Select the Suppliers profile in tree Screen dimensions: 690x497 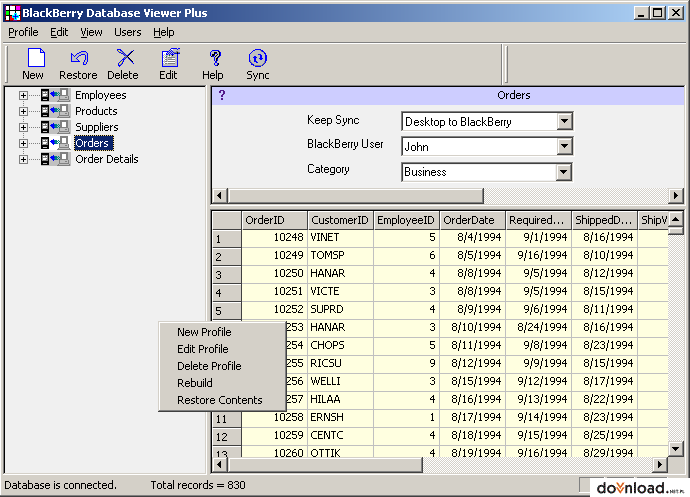tap(96, 127)
